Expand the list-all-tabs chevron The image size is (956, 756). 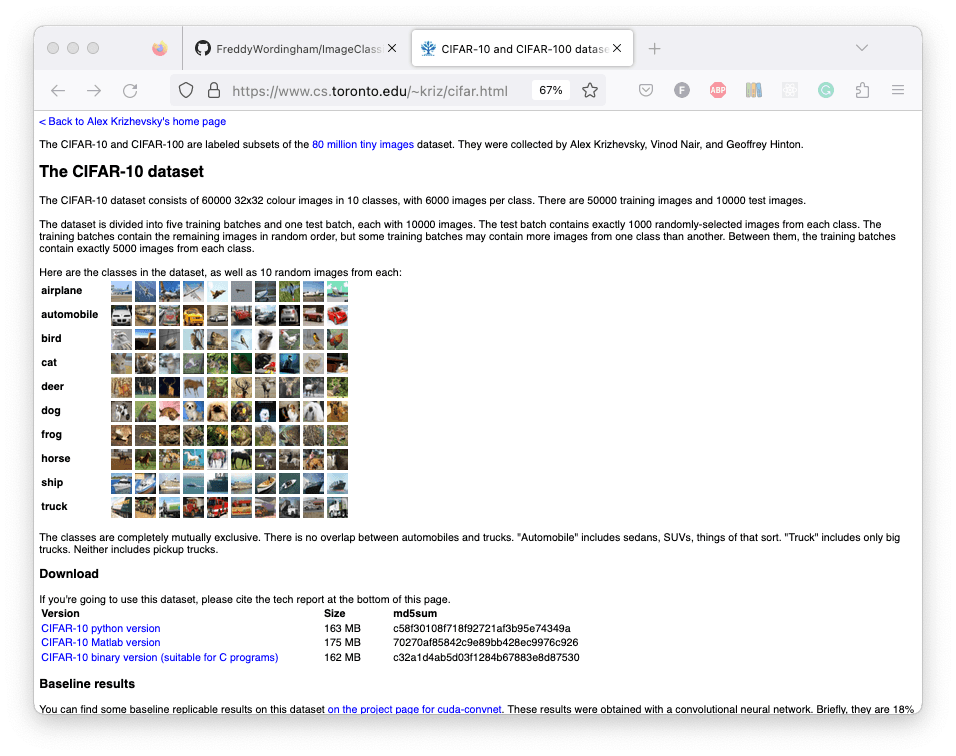click(x=861, y=48)
